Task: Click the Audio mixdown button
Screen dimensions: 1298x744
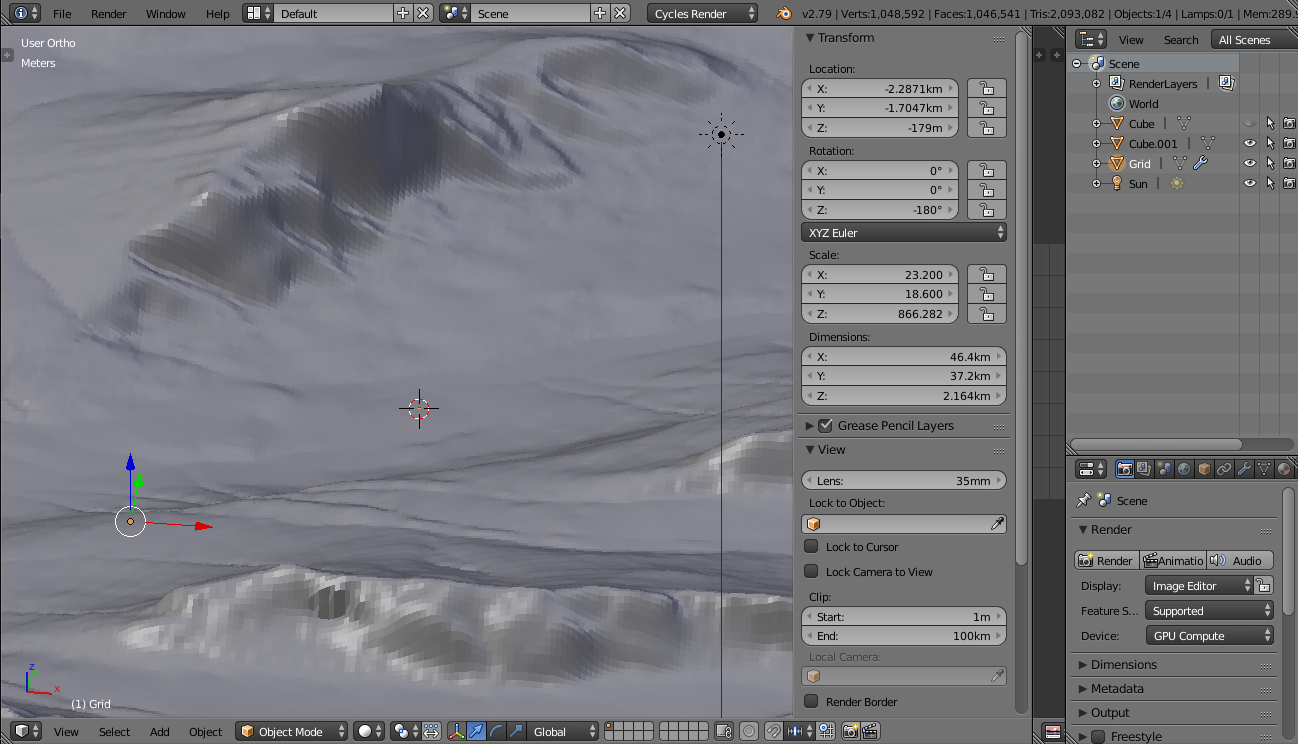Action: point(1240,560)
